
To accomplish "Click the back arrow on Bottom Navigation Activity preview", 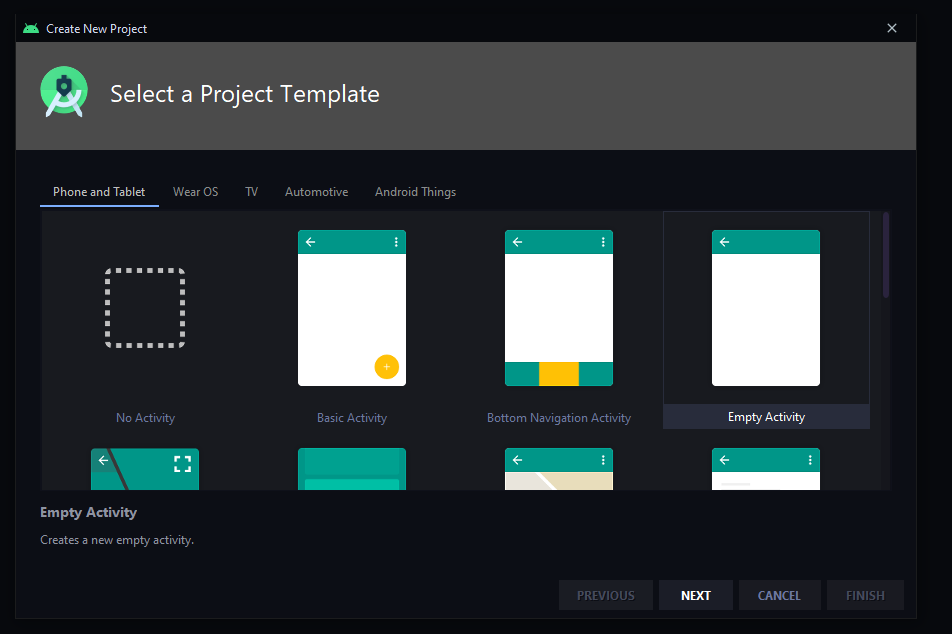I will click(517, 241).
